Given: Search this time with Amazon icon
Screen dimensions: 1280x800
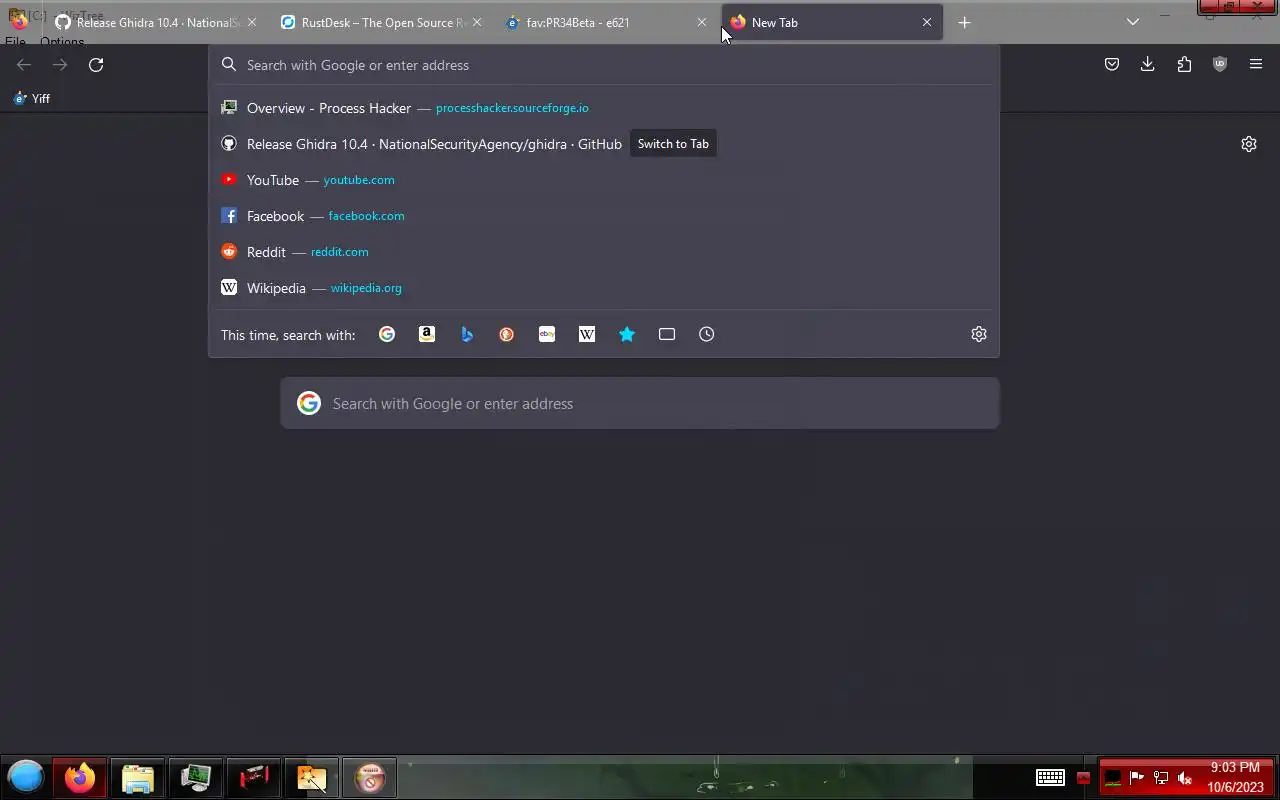Looking at the screenshot, I should point(427,335).
